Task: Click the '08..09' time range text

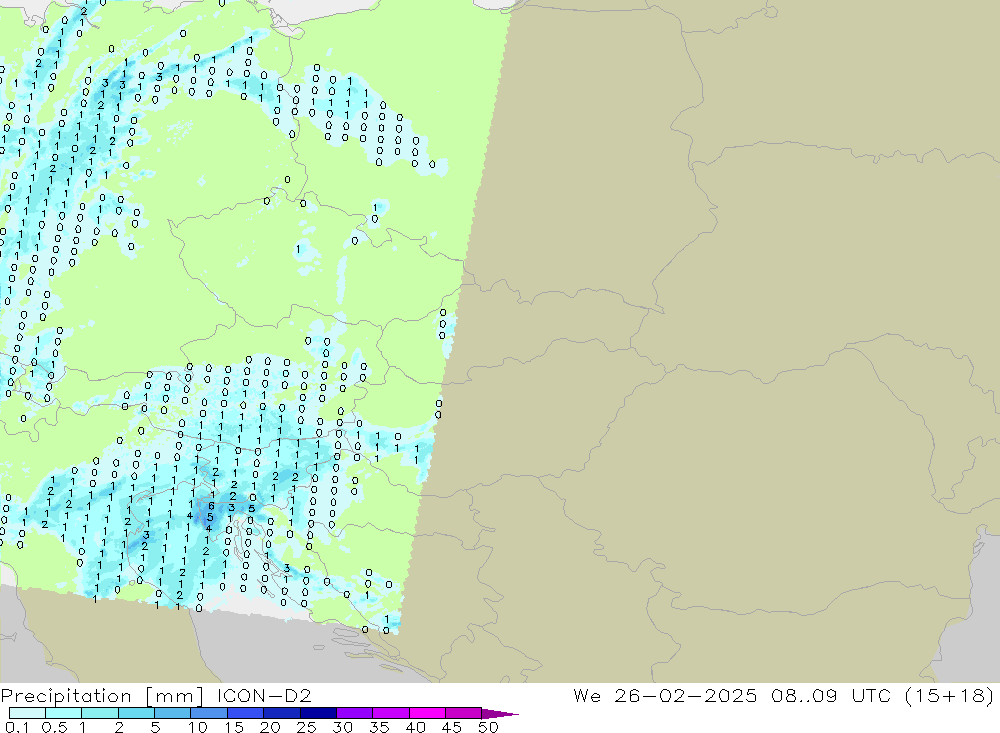Action: pyautogui.click(x=804, y=695)
